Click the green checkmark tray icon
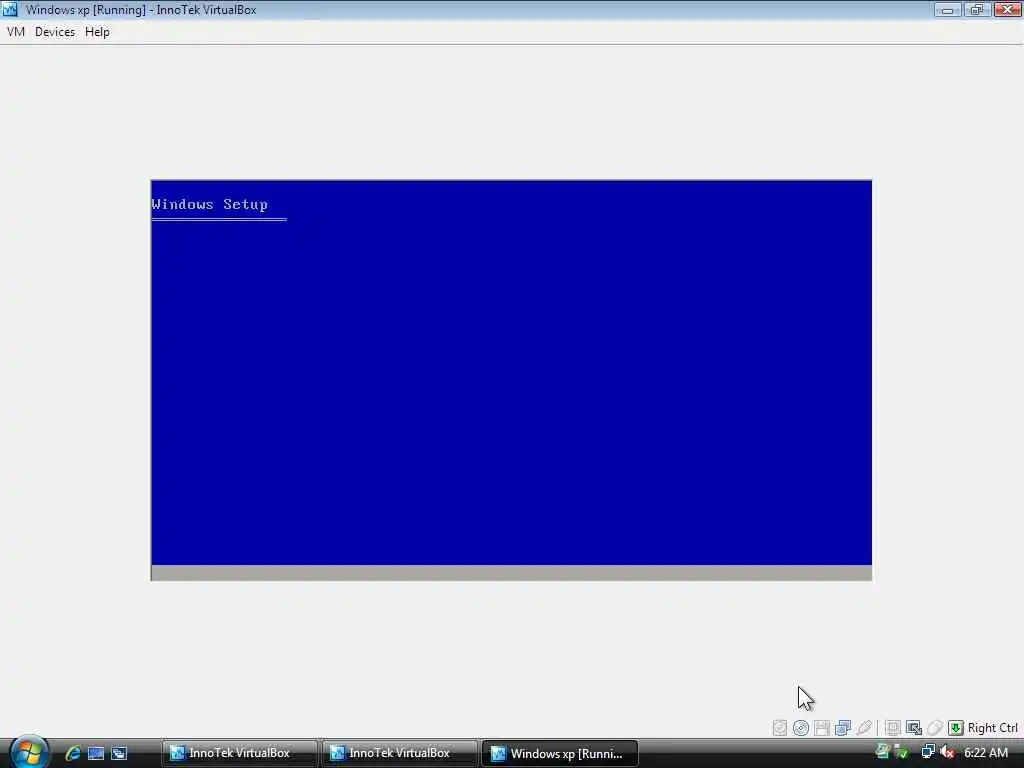 [x=902, y=752]
